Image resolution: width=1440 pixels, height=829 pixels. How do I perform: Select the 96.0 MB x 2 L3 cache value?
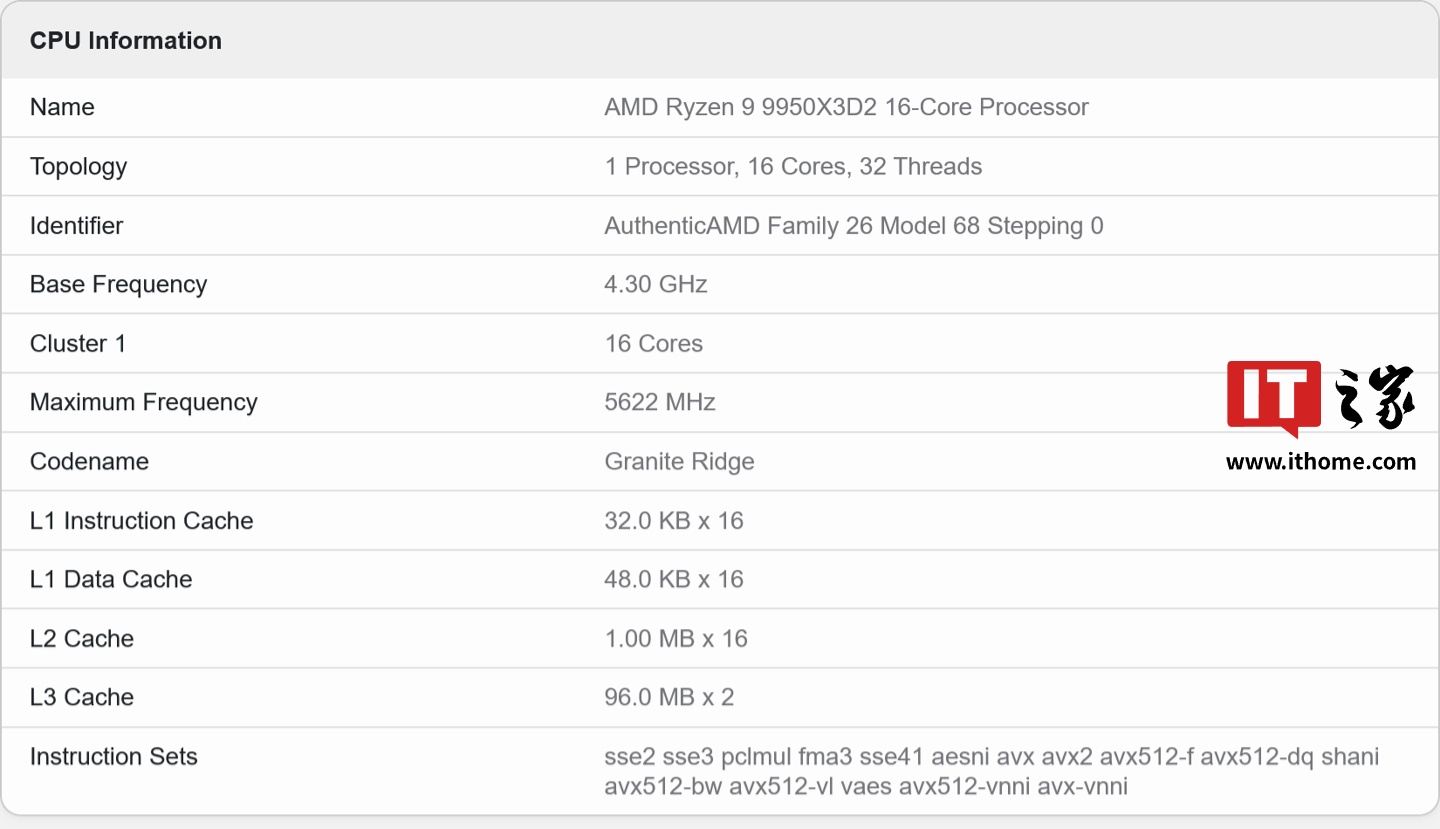pos(669,697)
